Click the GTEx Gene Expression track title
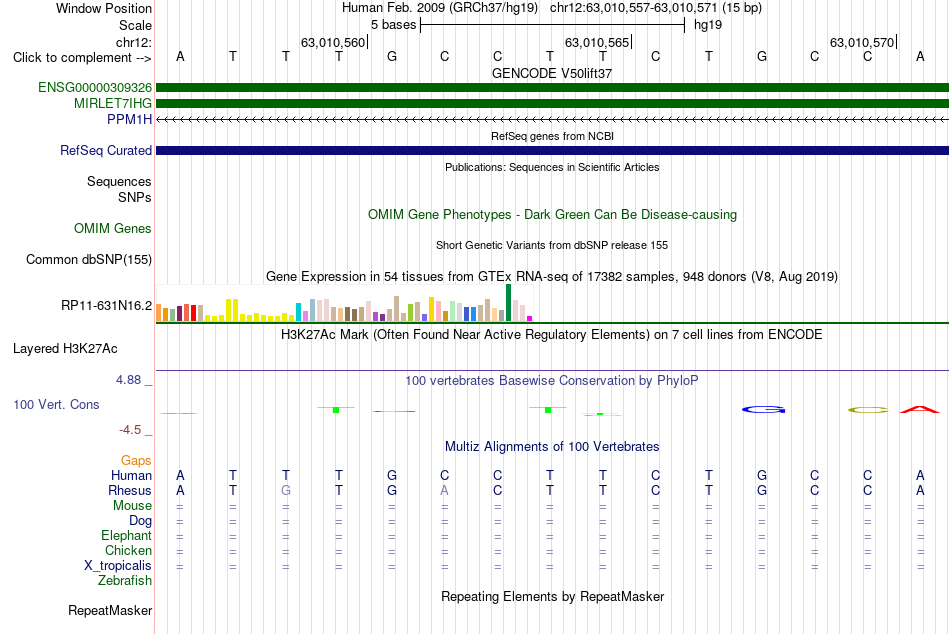Viewport: 950px width, 634px height. pyautogui.click(x=552, y=276)
